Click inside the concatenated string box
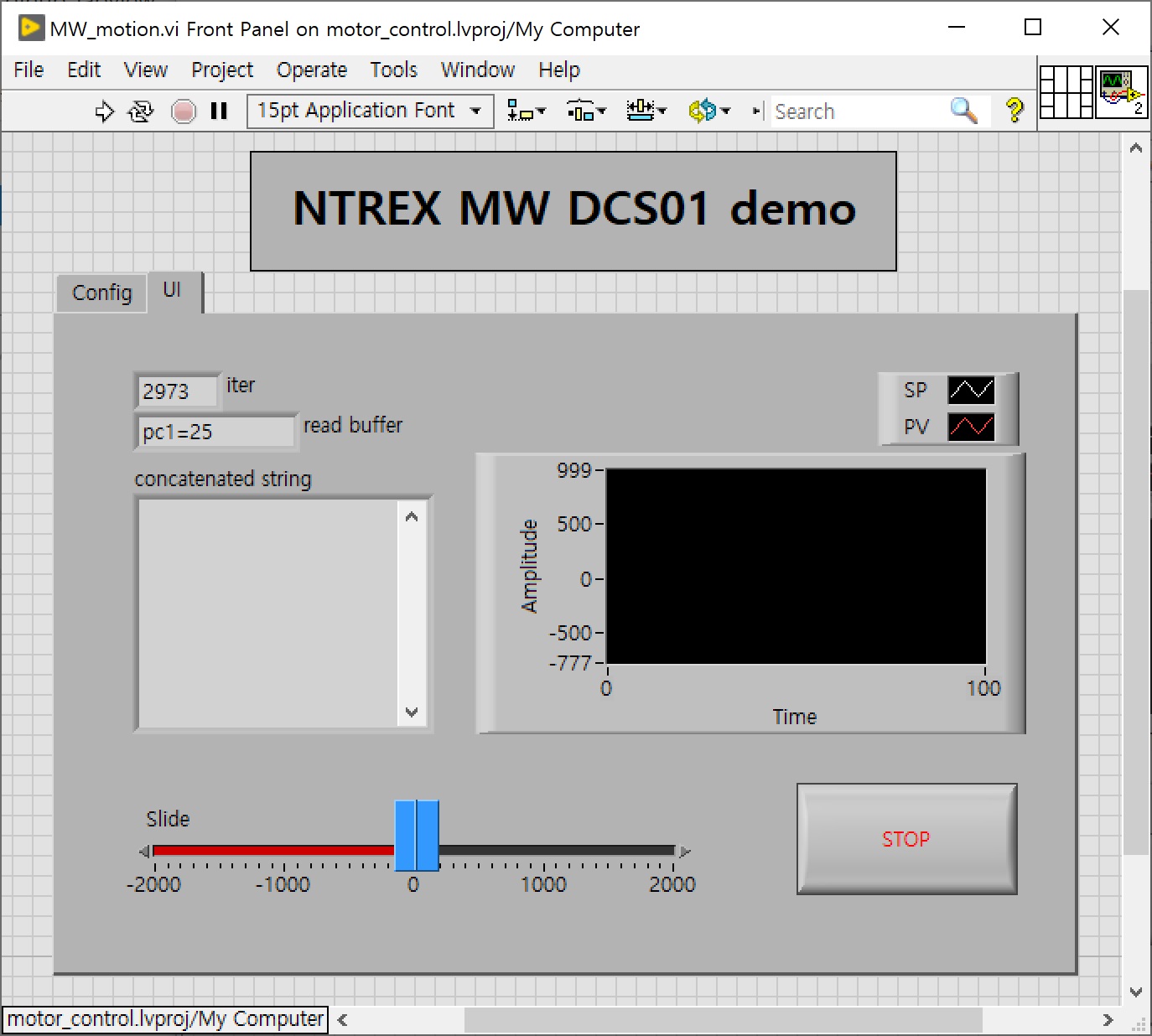The image size is (1152, 1036). pos(269,614)
